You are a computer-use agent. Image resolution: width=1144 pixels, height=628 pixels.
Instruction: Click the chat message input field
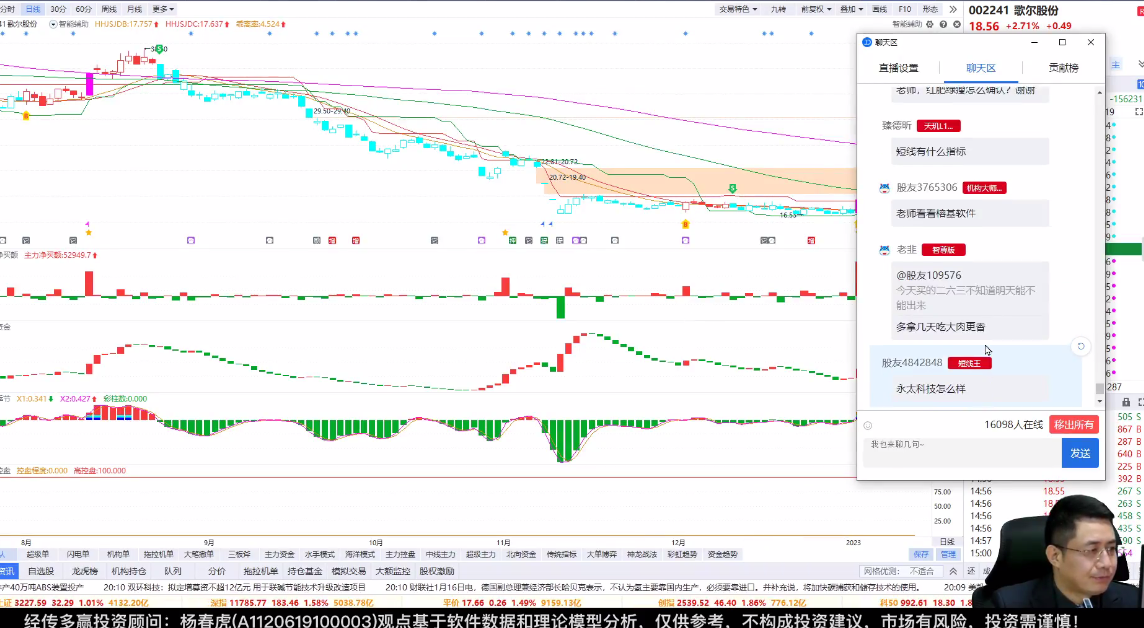[x=962, y=452]
